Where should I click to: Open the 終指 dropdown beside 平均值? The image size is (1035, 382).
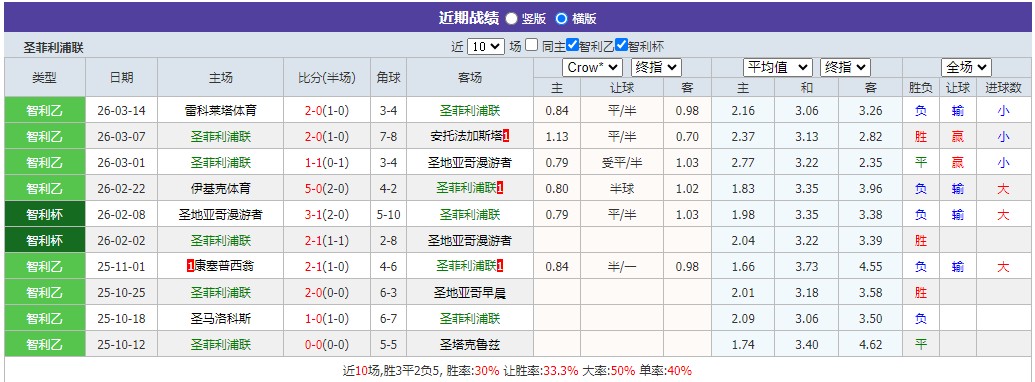point(846,67)
